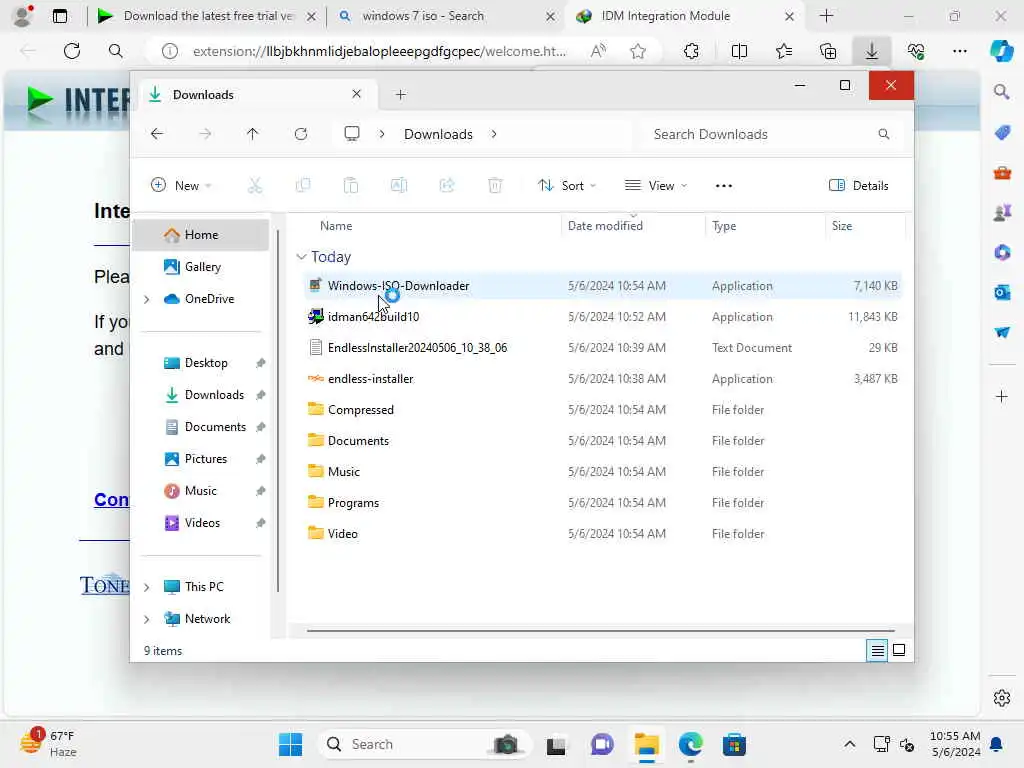Open Outlook icon in Edge sidebar
The width and height of the screenshot is (1024, 768).
tap(1002, 293)
